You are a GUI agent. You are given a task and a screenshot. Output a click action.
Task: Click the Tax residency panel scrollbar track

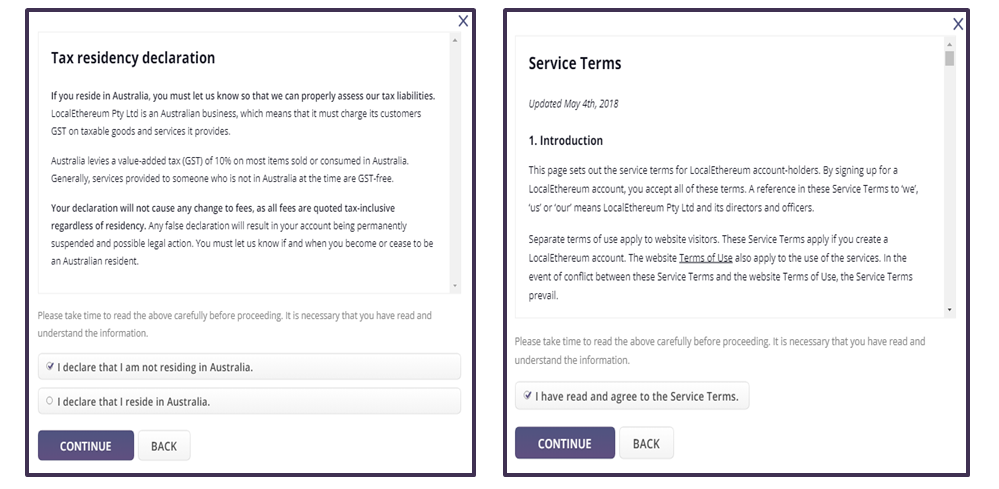coord(456,160)
